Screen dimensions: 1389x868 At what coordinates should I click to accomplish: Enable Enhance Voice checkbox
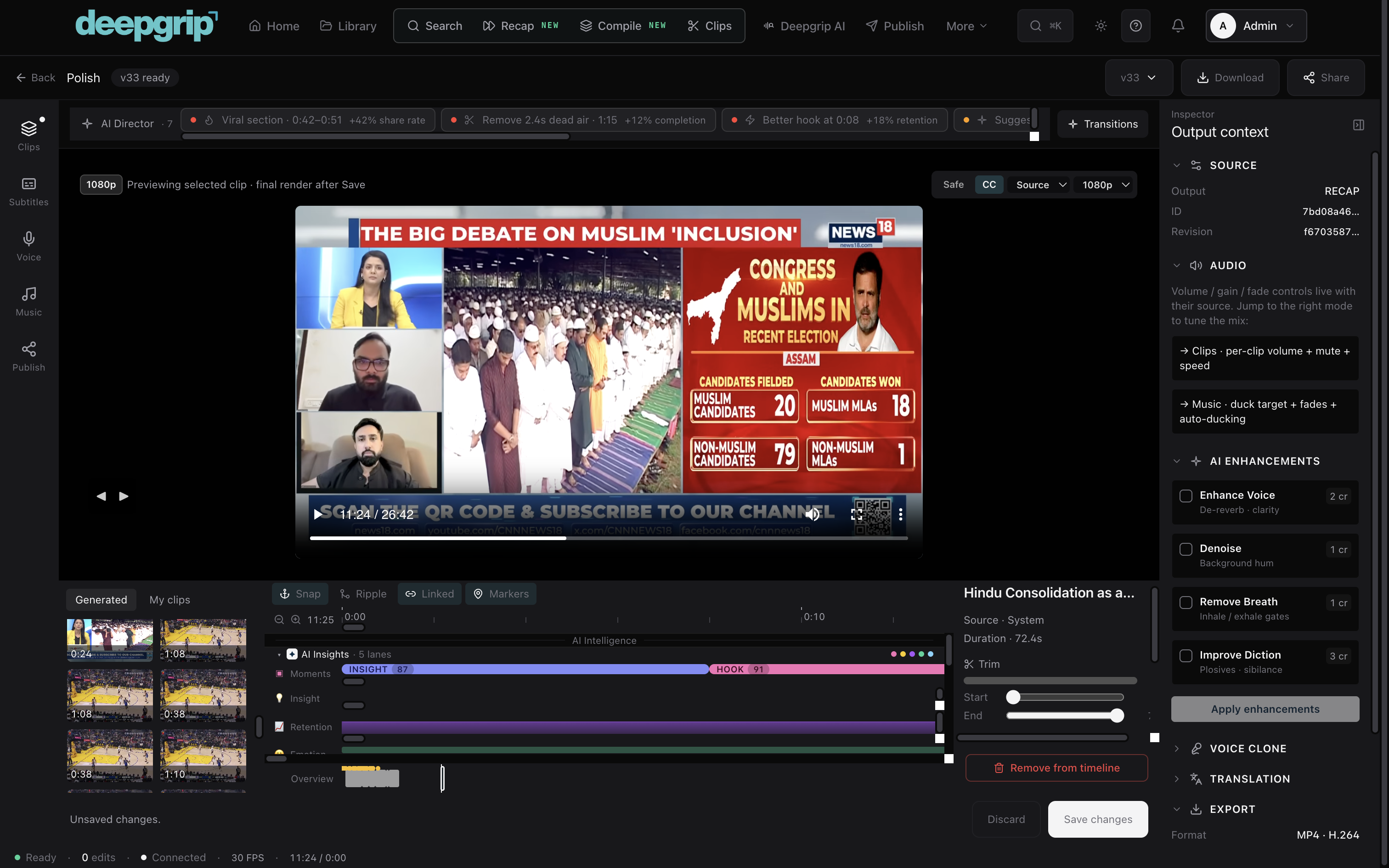1186,496
